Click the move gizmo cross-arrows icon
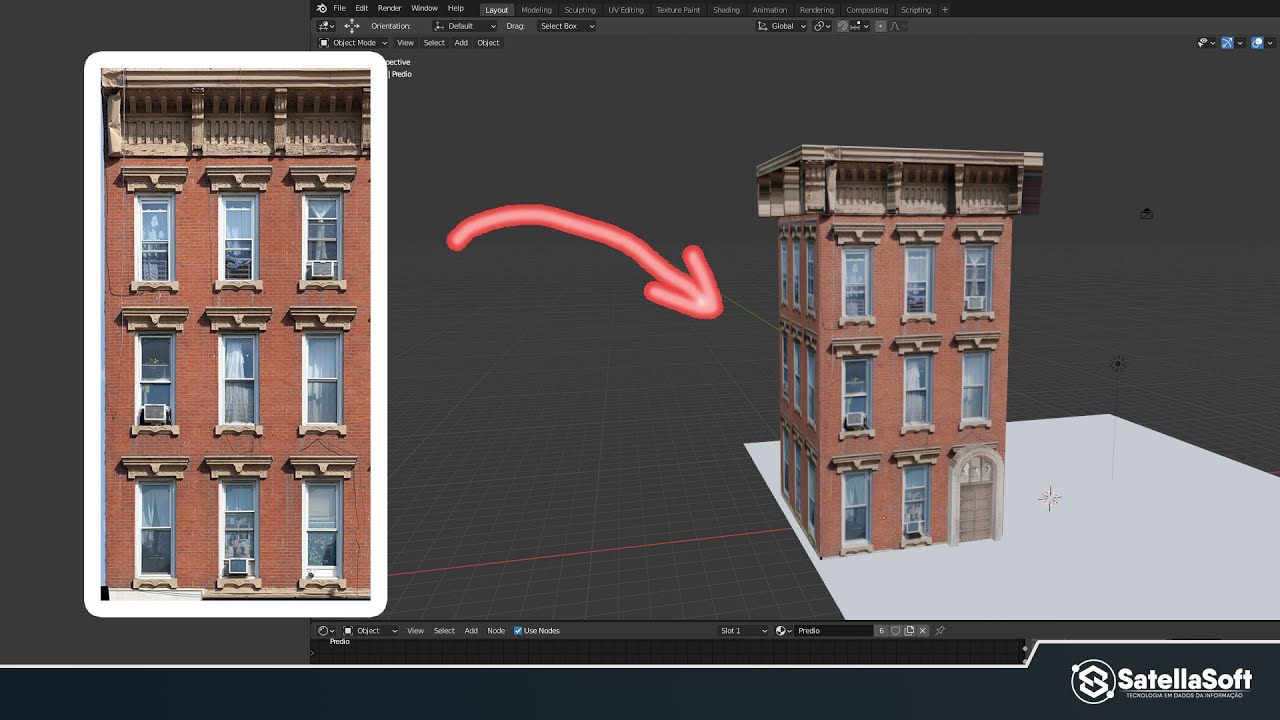Viewport: 1280px width, 720px height. [x=351, y=26]
